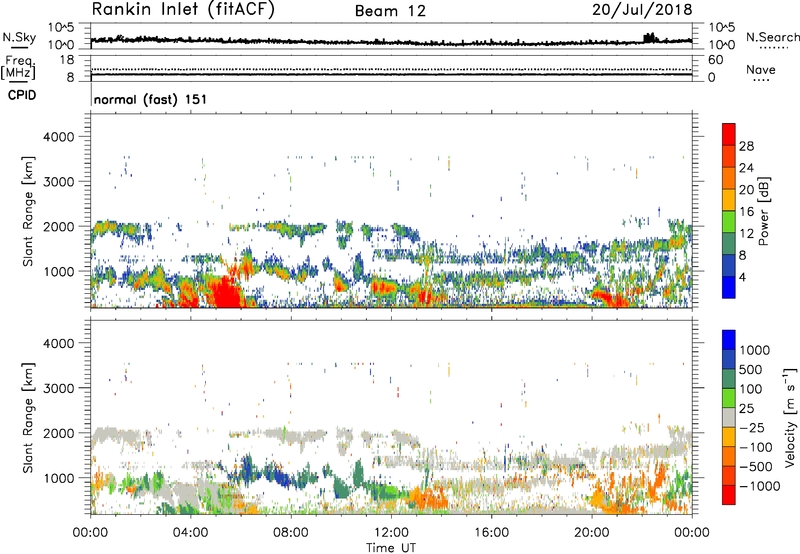Click the "normal (fast) 151" mode text
This screenshot has height=554, width=800.
[151, 99]
